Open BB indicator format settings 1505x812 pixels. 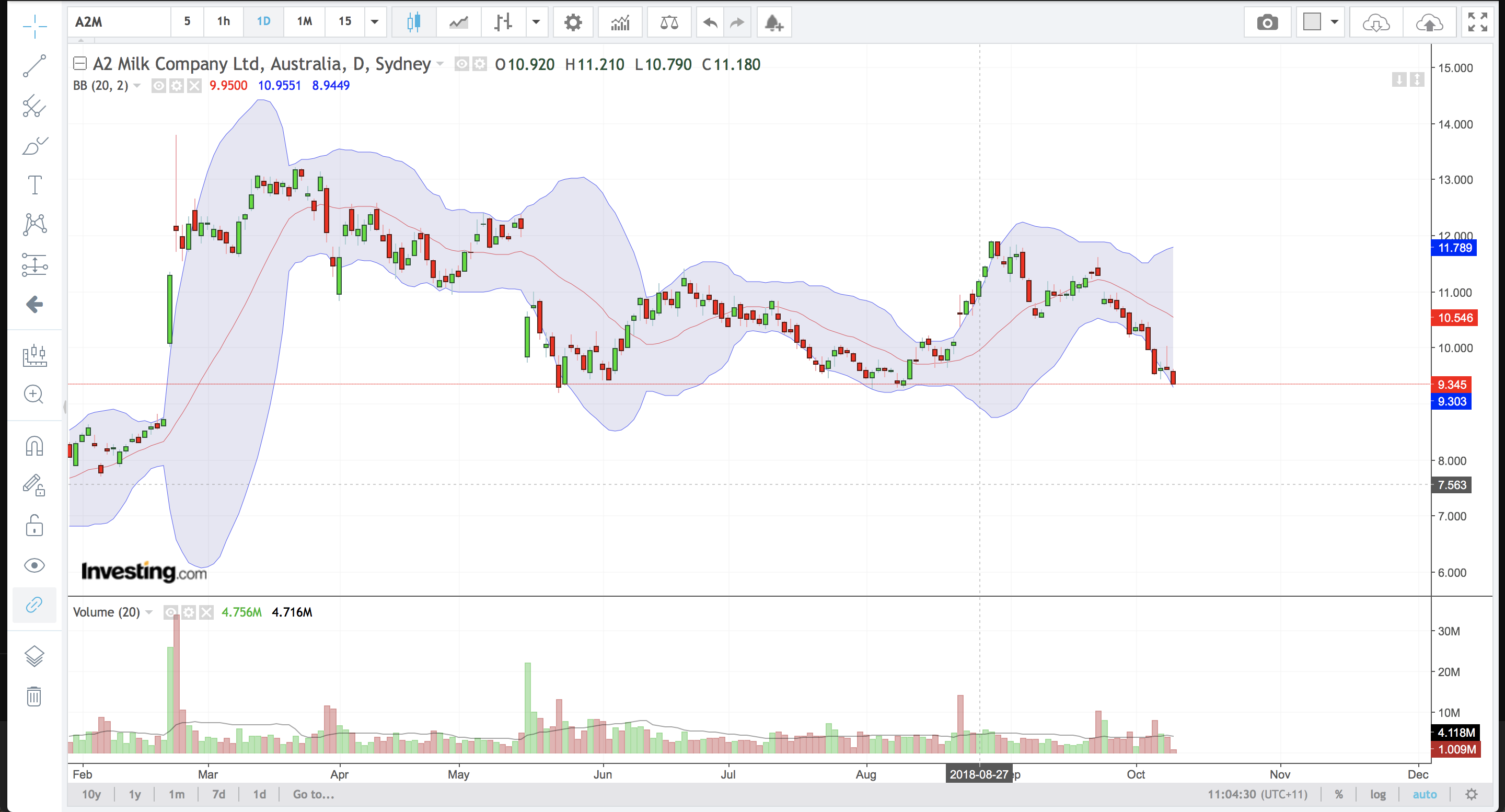click(177, 86)
